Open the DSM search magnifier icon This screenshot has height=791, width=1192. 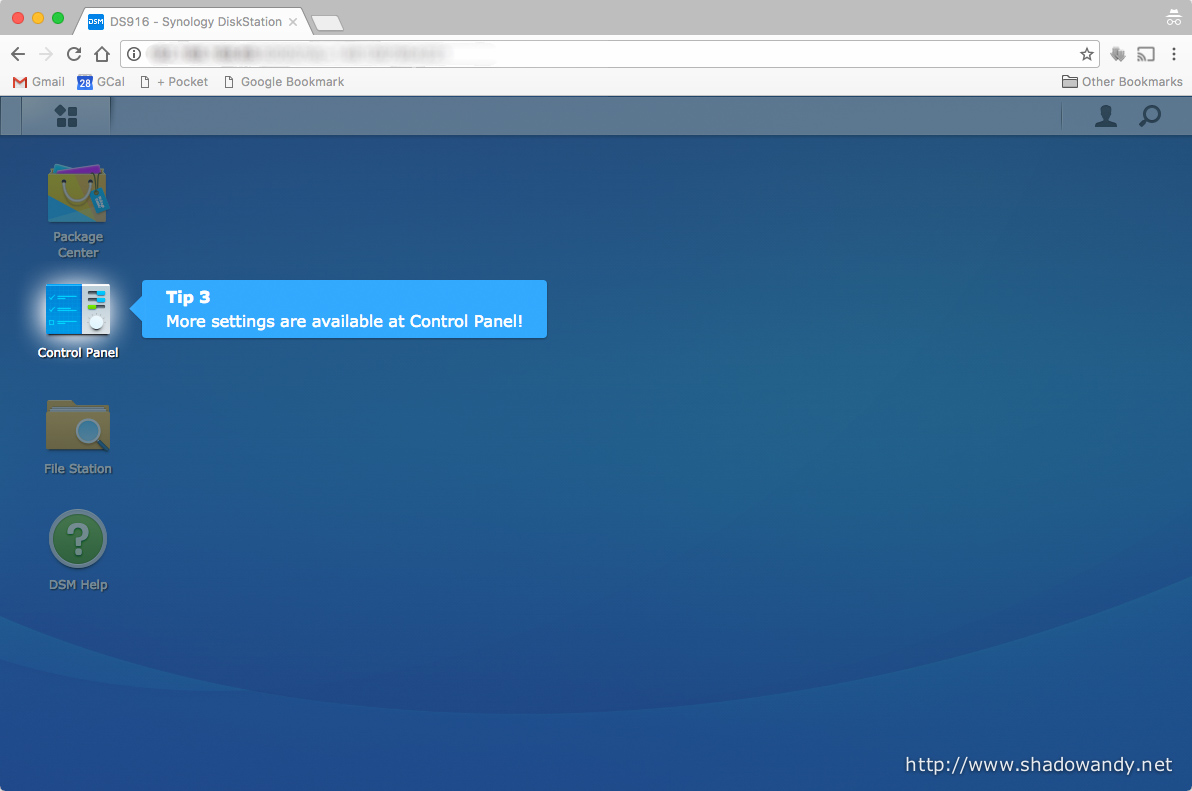tap(1149, 116)
